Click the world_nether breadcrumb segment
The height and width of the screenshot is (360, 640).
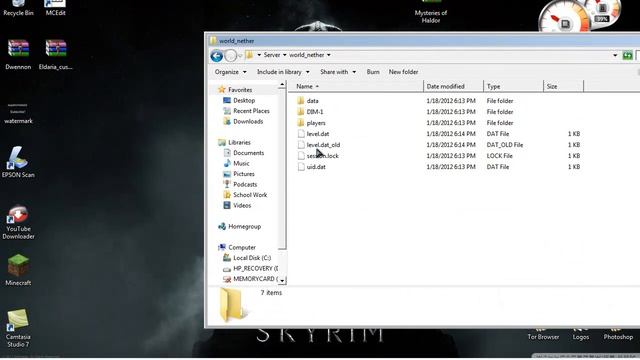click(307, 55)
